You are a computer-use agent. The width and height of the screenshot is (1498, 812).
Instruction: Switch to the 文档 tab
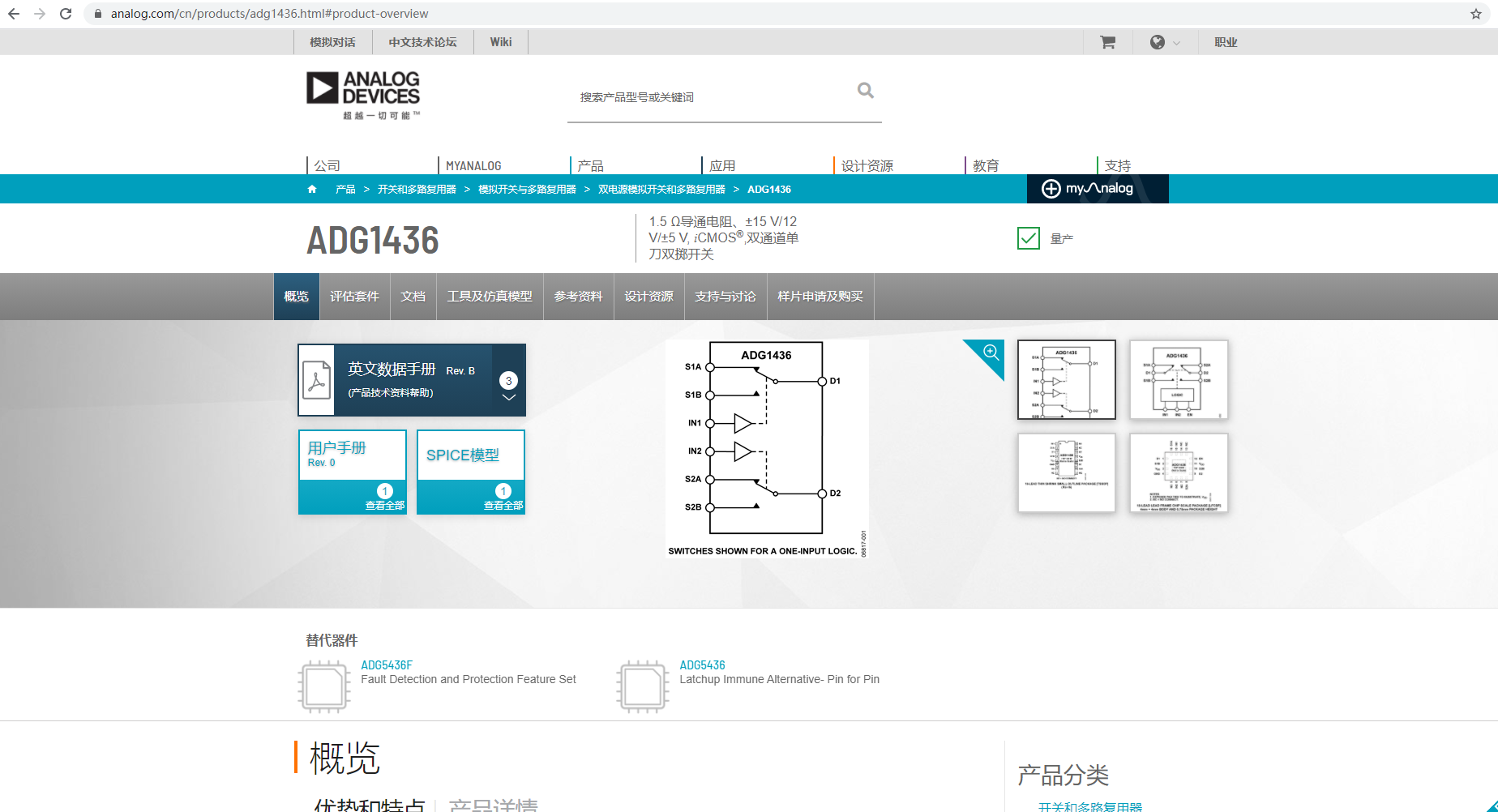pos(413,297)
